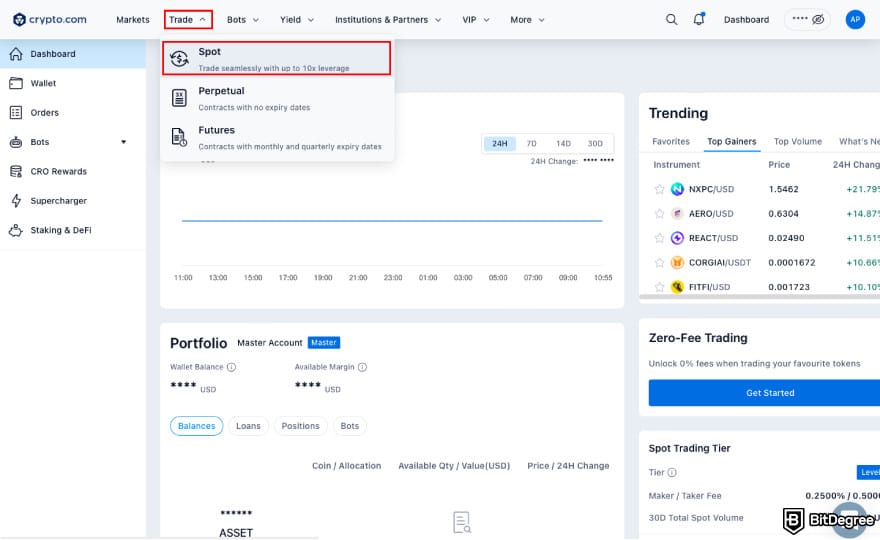Image resolution: width=880 pixels, height=540 pixels.
Task: Select the 24H chart range
Action: [x=499, y=144]
